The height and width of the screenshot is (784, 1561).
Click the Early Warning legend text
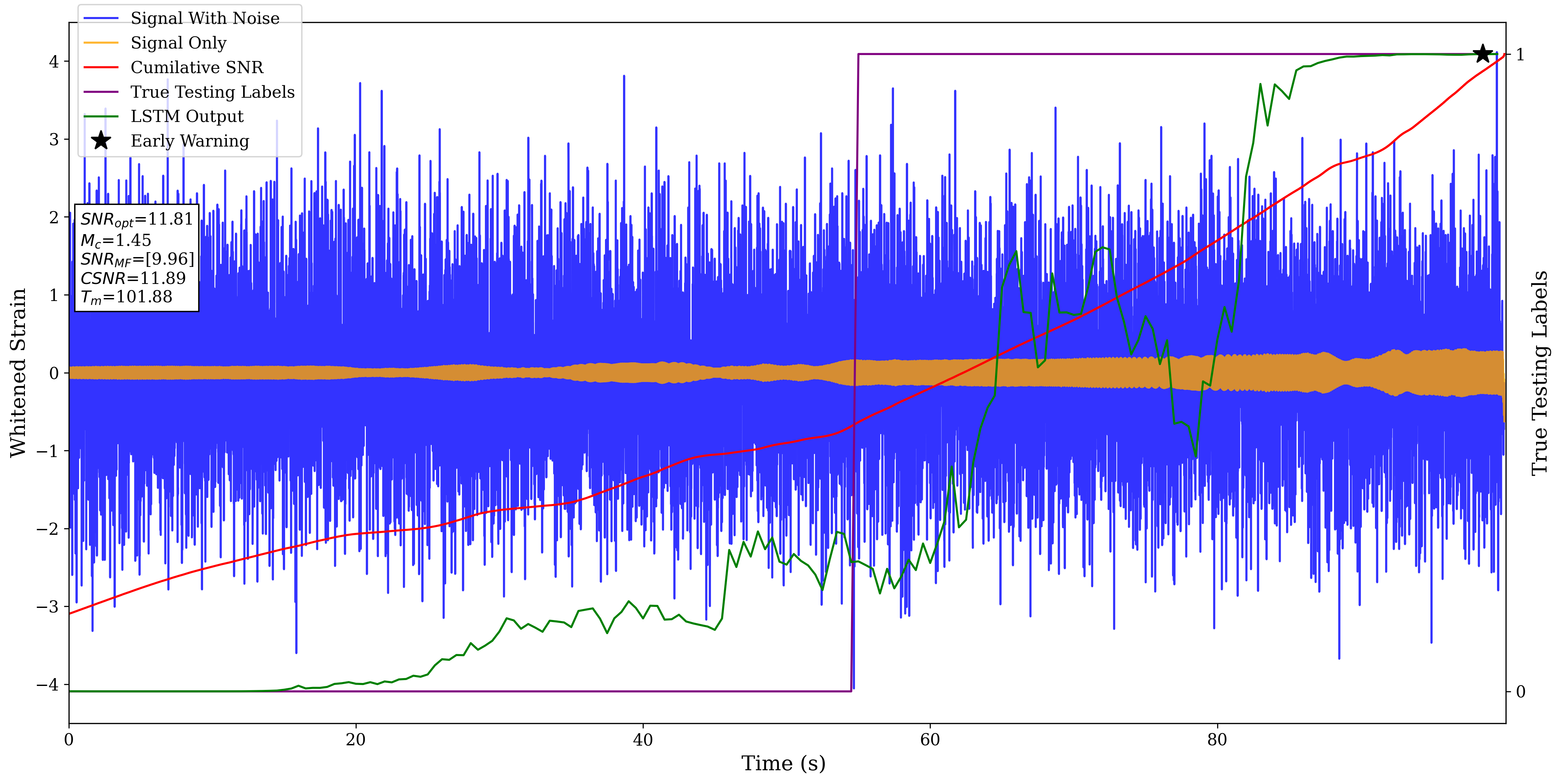(x=190, y=141)
